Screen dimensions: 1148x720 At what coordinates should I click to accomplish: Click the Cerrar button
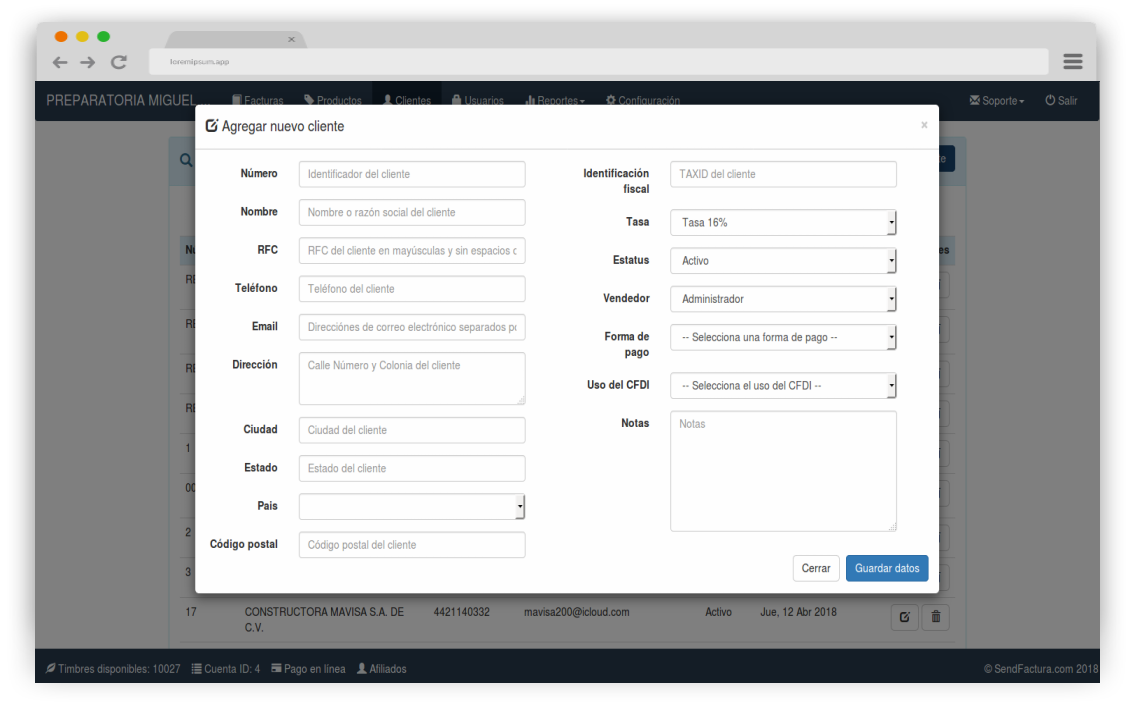[816, 568]
